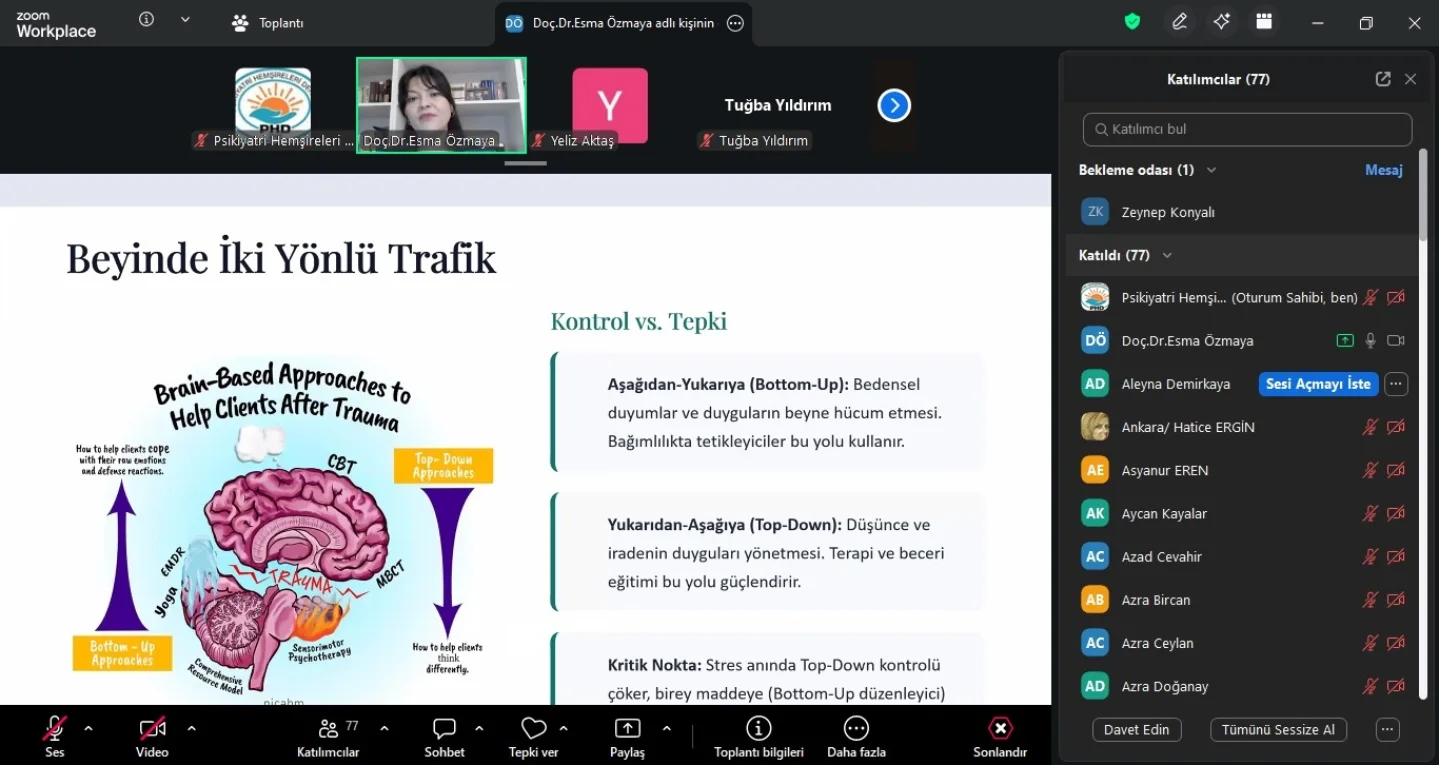Click the Davet Edin button
The height and width of the screenshot is (765, 1439).
pos(1136,730)
